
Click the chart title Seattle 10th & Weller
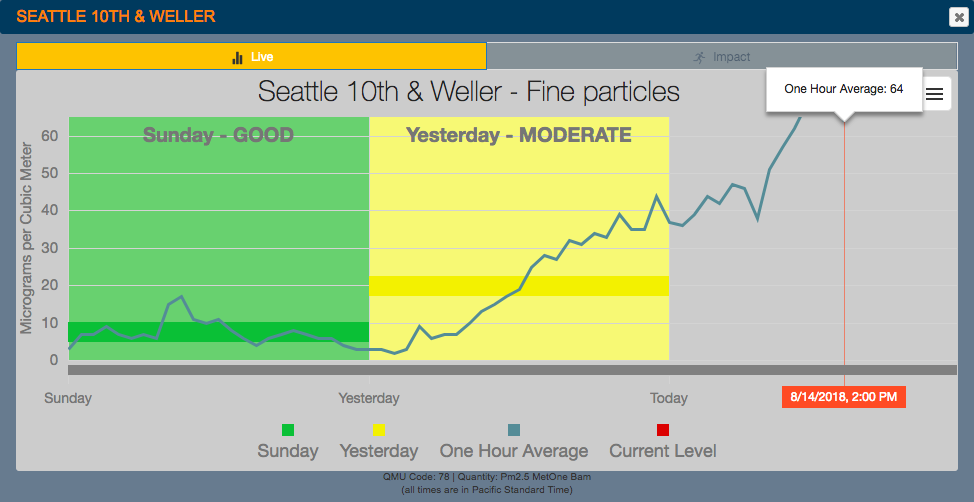point(469,92)
